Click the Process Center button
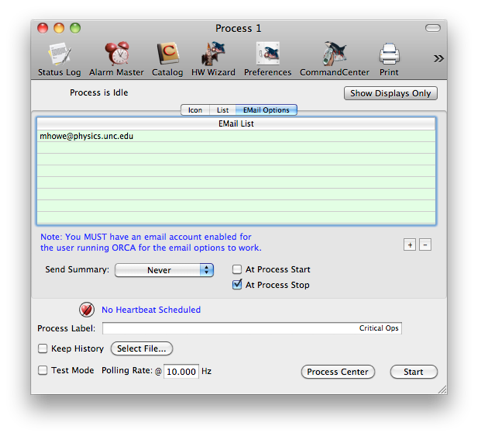Image resolution: width=478 pixels, height=437 pixels. (x=338, y=372)
